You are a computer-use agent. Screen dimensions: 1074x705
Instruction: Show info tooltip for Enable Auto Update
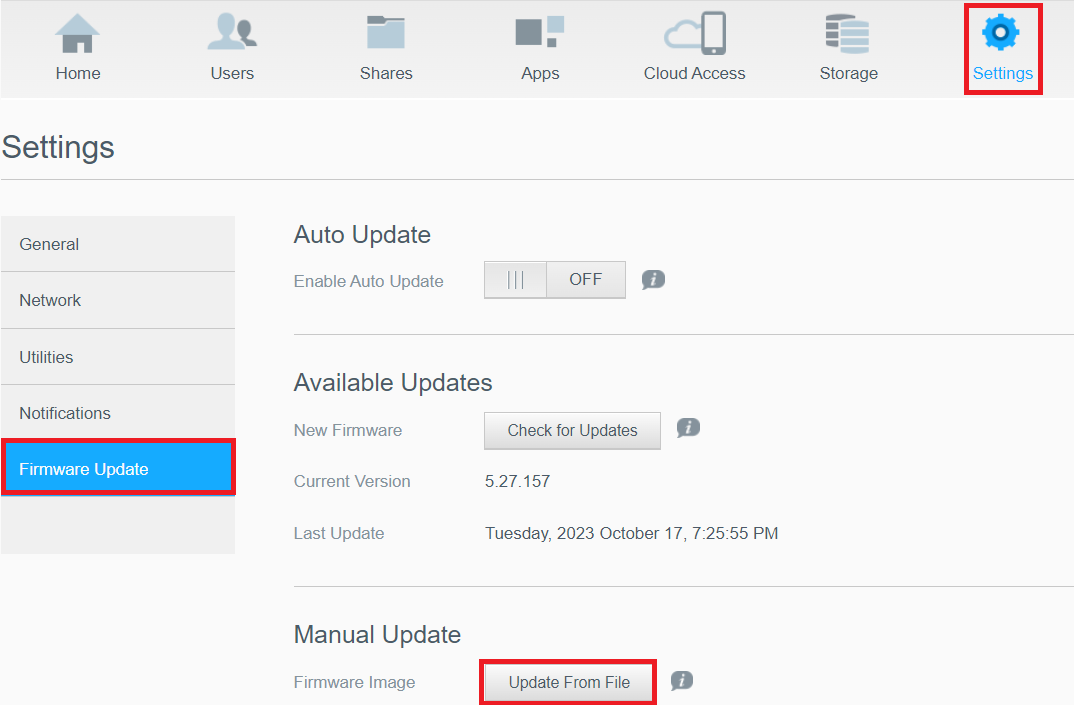coord(653,280)
